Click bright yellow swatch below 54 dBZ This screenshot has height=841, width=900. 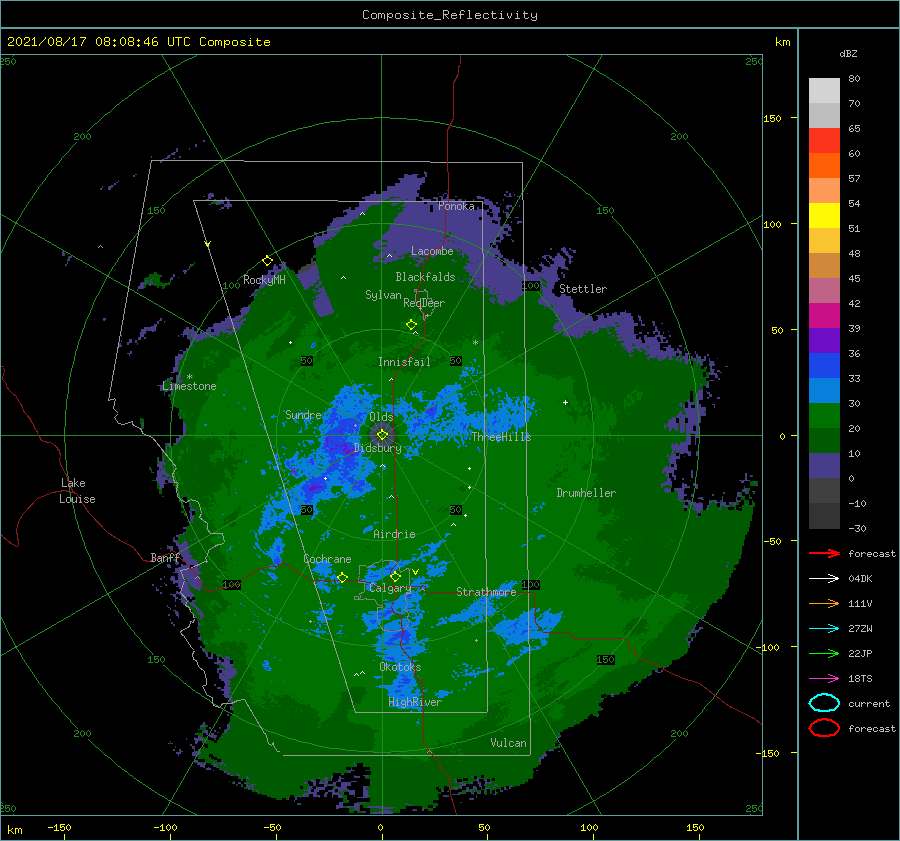(x=824, y=216)
